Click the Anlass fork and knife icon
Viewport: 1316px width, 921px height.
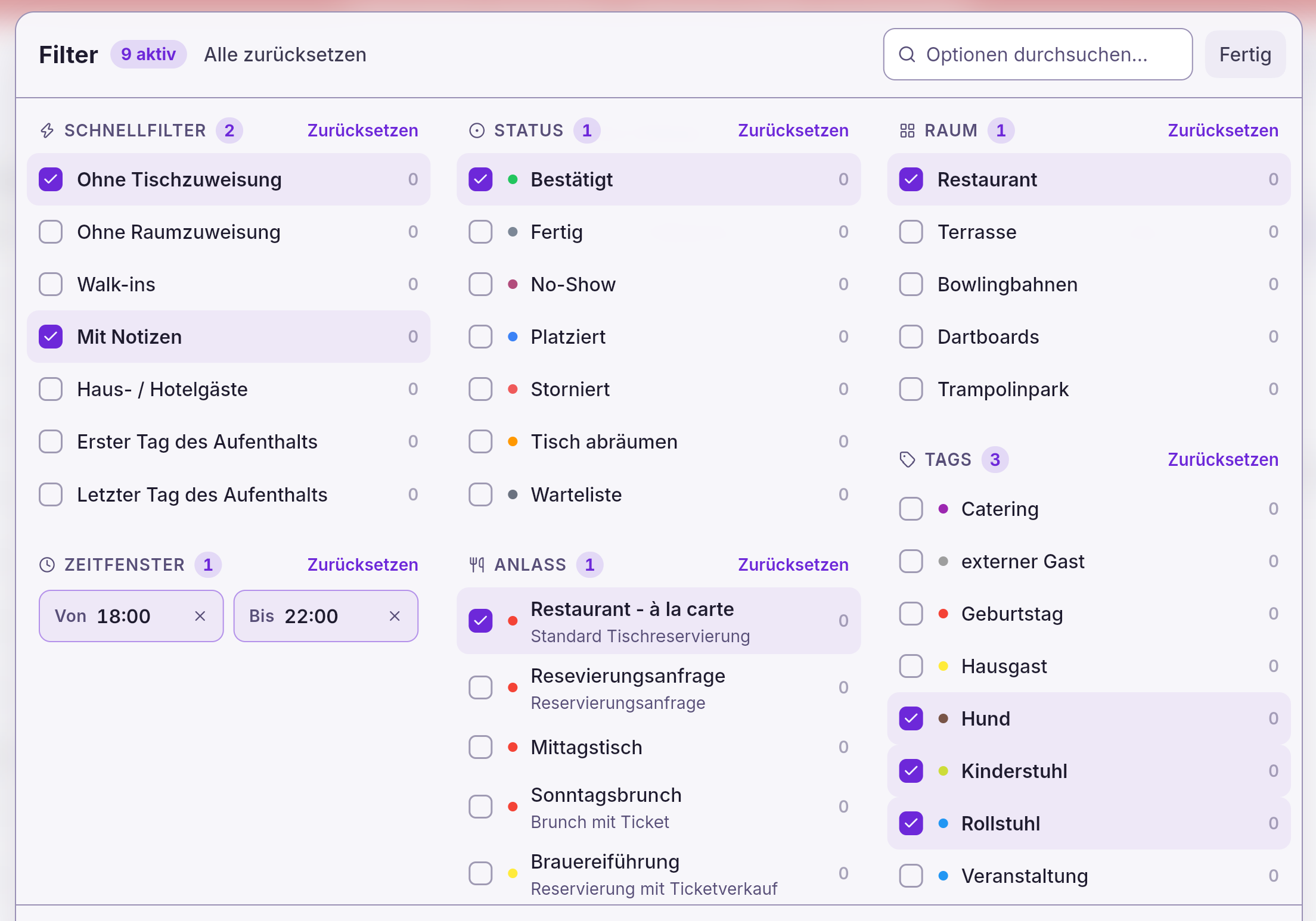tap(477, 565)
